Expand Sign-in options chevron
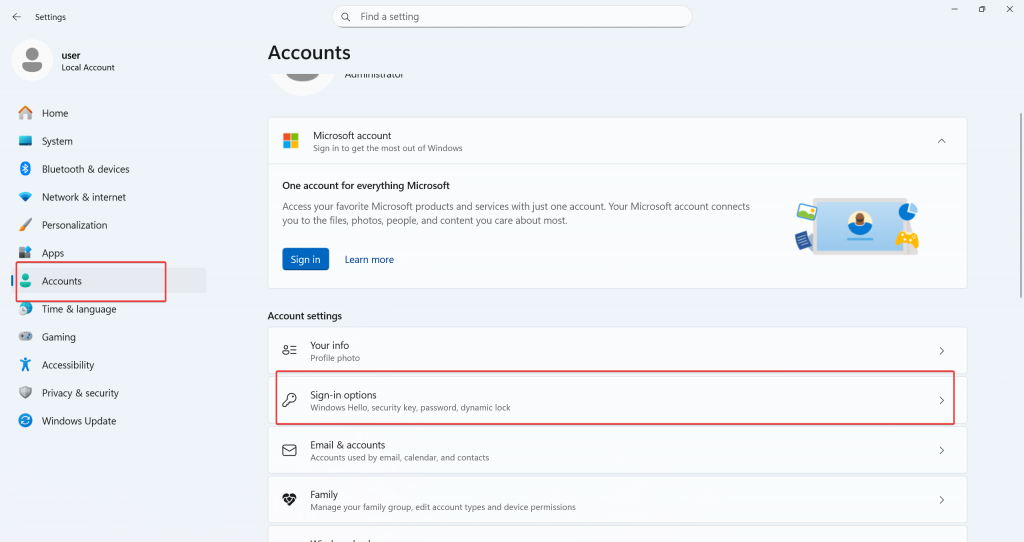The width and height of the screenshot is (1024, 542). pyautogui.click(x=941, y=401)
